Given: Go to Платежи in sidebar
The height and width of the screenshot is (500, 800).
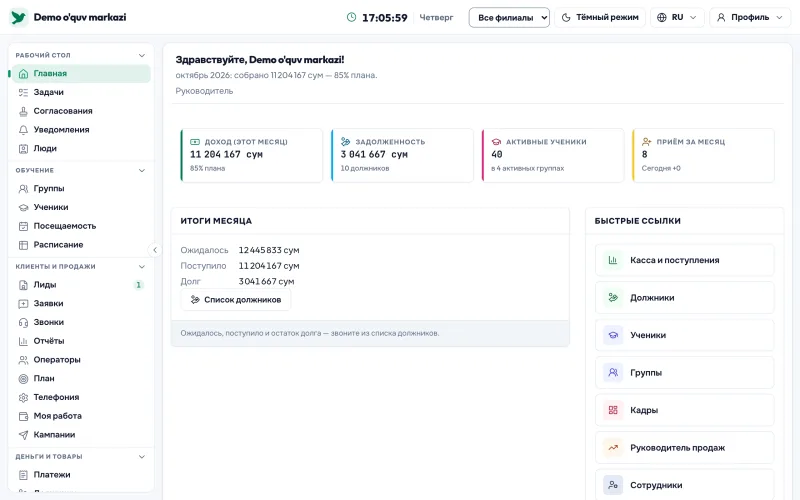Looking at the screenshot, I should (81, 475).
